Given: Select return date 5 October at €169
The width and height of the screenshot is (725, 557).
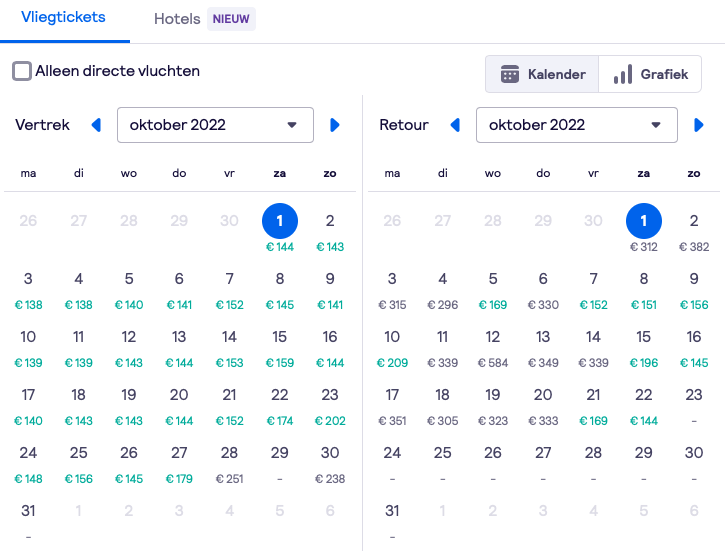Looking at the screenshot, I should 493,286.
